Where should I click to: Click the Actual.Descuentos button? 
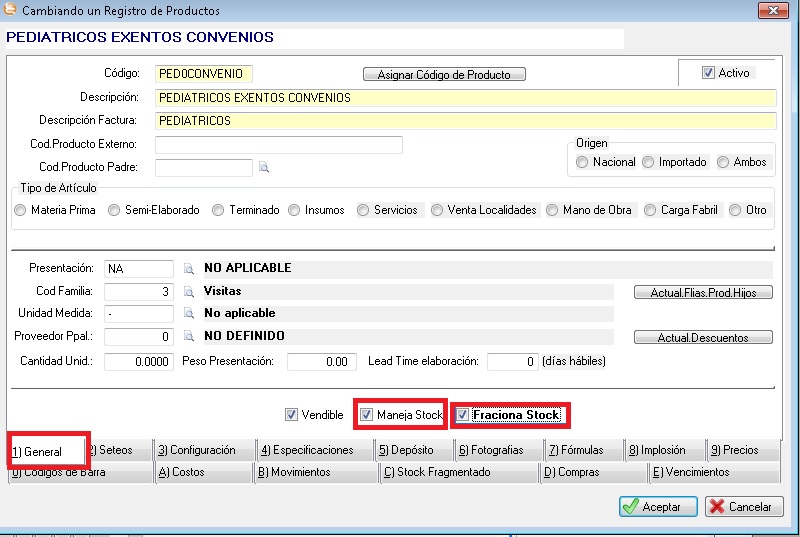tap(703, 338)
